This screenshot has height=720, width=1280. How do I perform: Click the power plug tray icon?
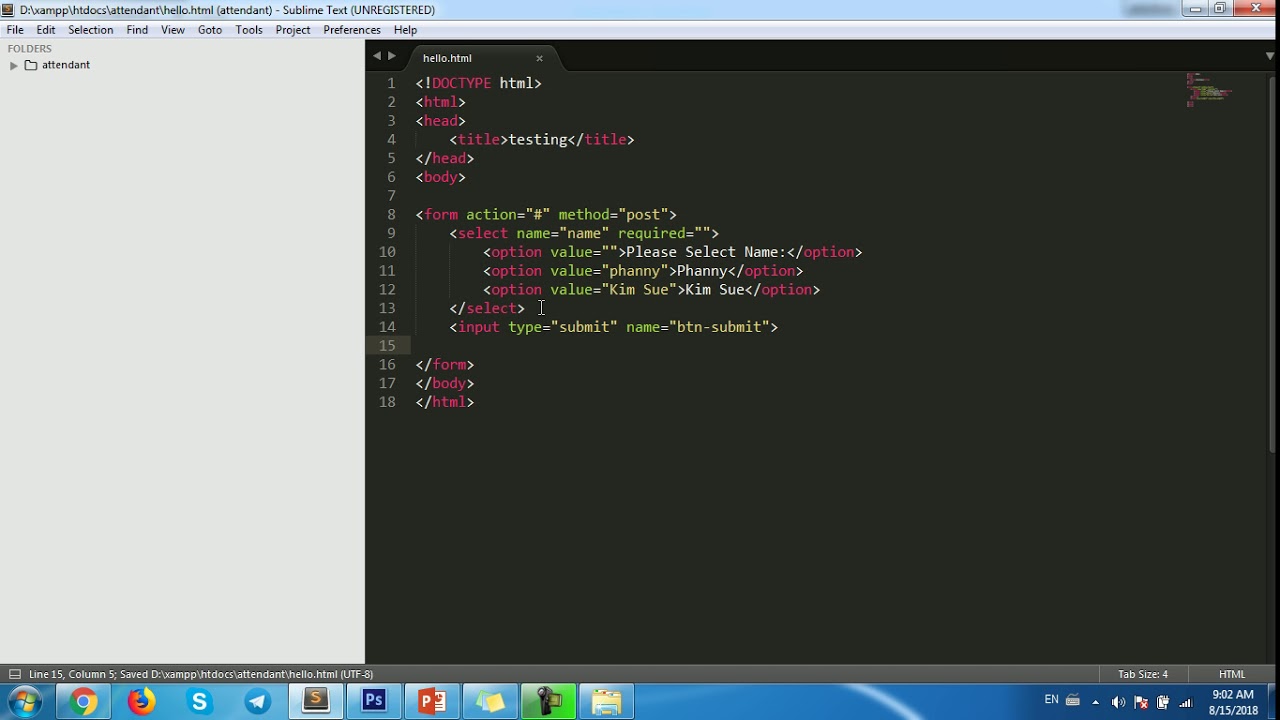click(x=1163, y=702)
